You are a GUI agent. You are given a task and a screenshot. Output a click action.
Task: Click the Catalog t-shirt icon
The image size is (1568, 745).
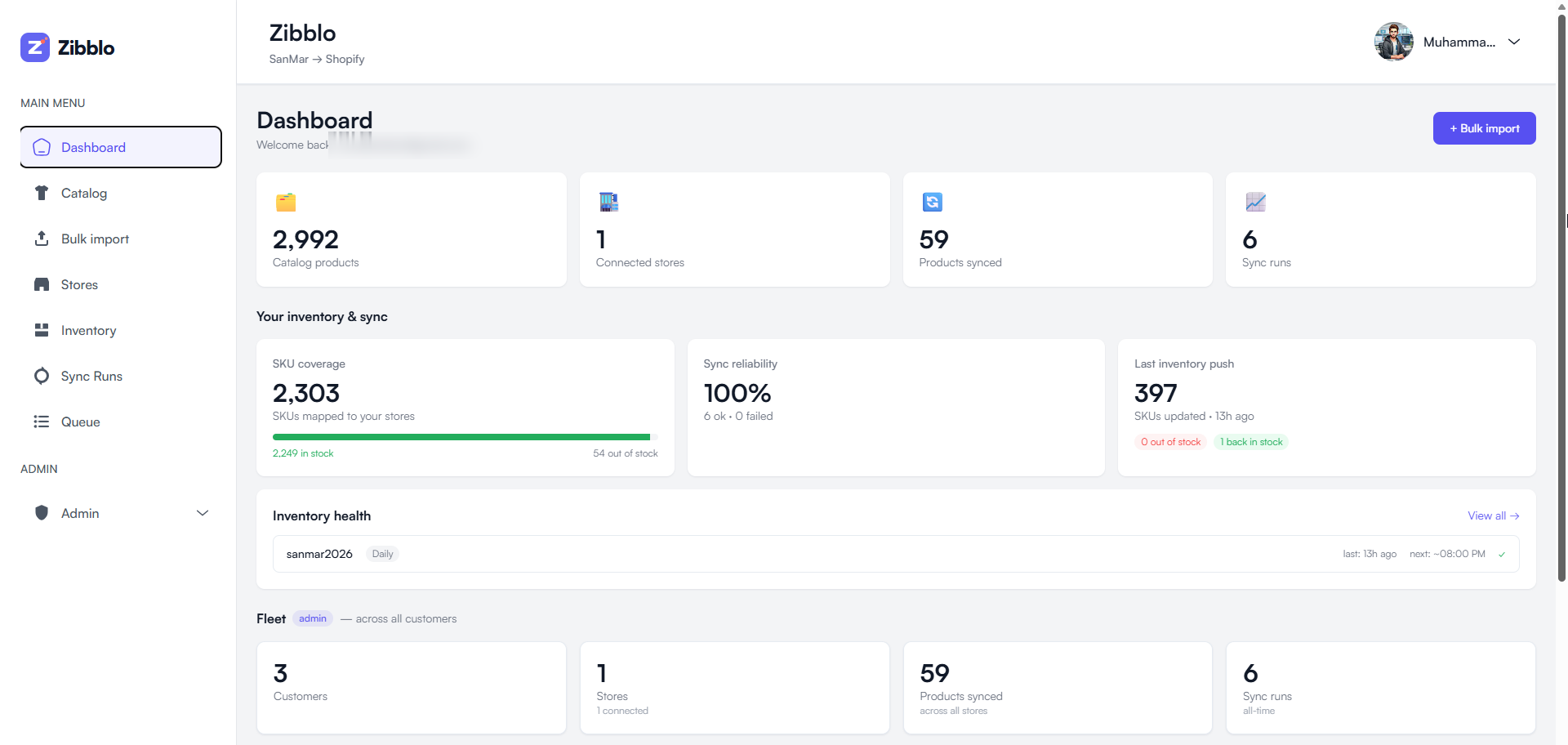click(42, 193)
